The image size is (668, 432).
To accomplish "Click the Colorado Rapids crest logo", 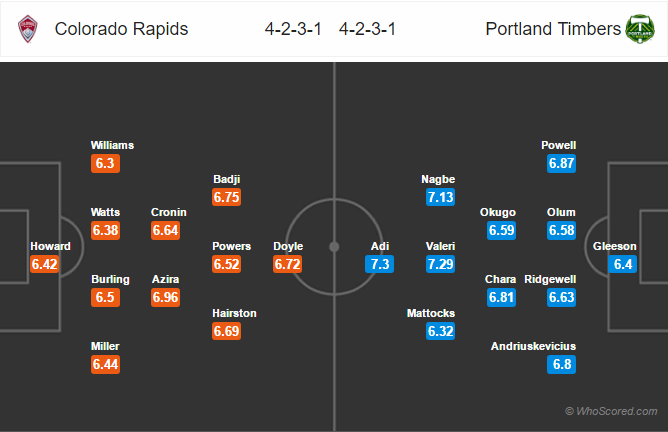I will (28, 29).
